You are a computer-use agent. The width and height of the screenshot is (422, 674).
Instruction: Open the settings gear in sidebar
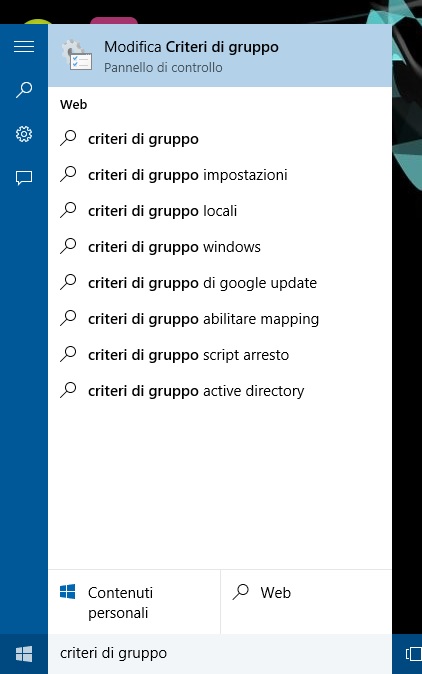tap(24, 134)
